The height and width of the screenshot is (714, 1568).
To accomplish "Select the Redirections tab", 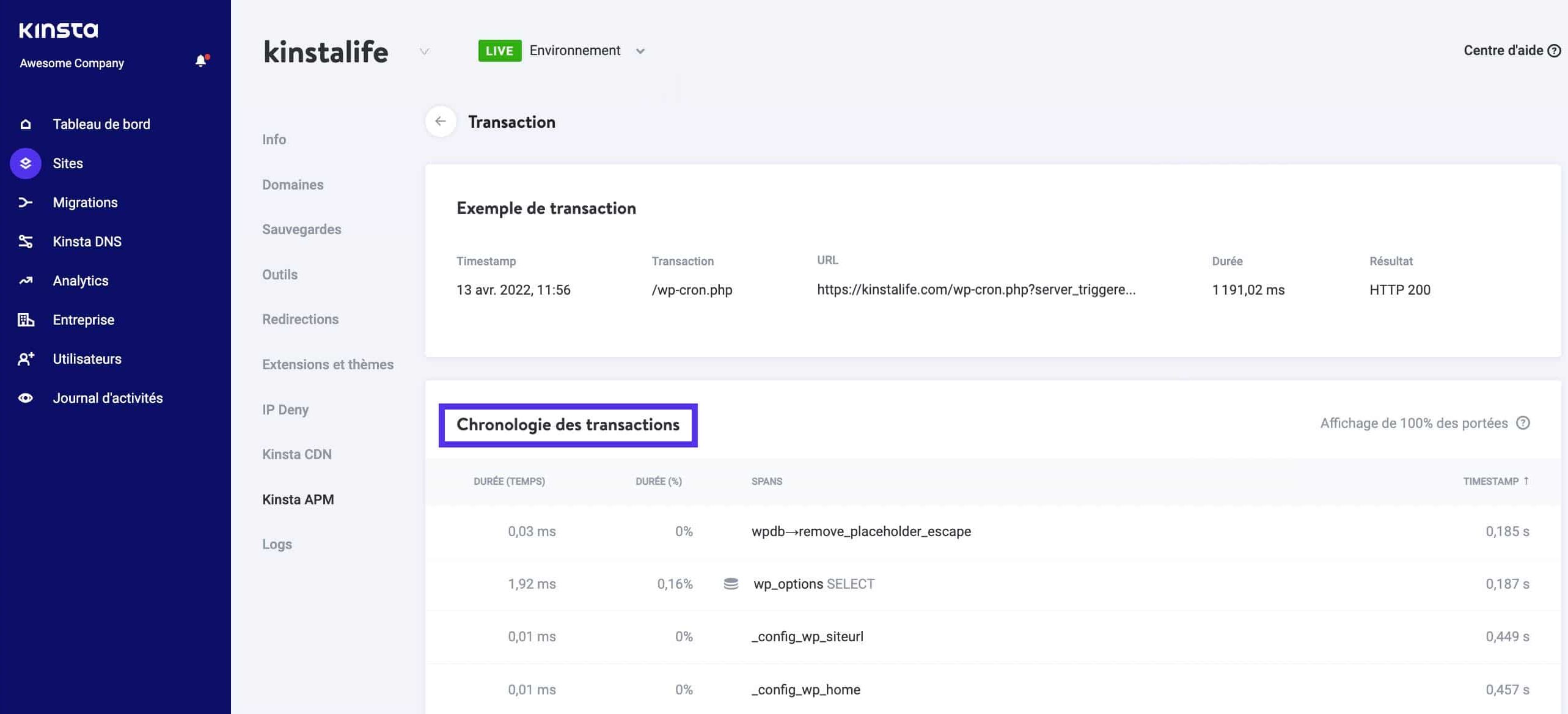I will (x=300, y=319).
